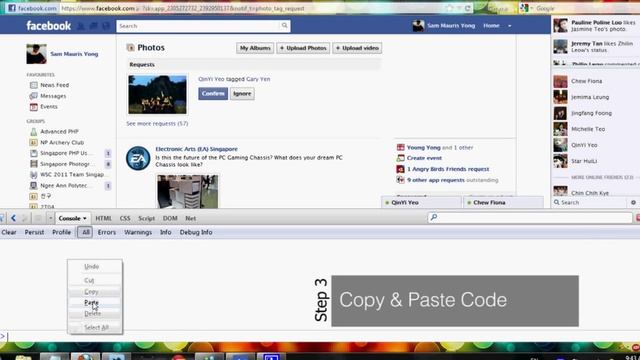Ignore the photo tag request

(242, 93)
